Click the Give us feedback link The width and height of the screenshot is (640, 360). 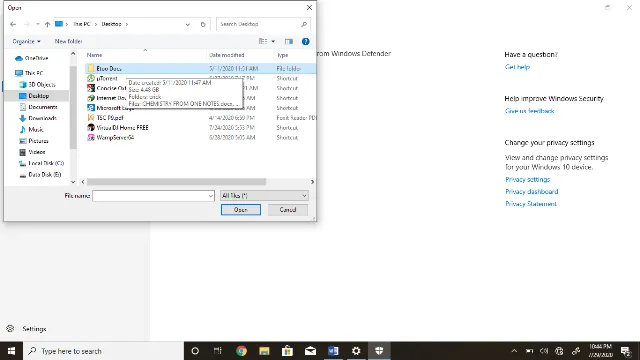pos(529,111)
